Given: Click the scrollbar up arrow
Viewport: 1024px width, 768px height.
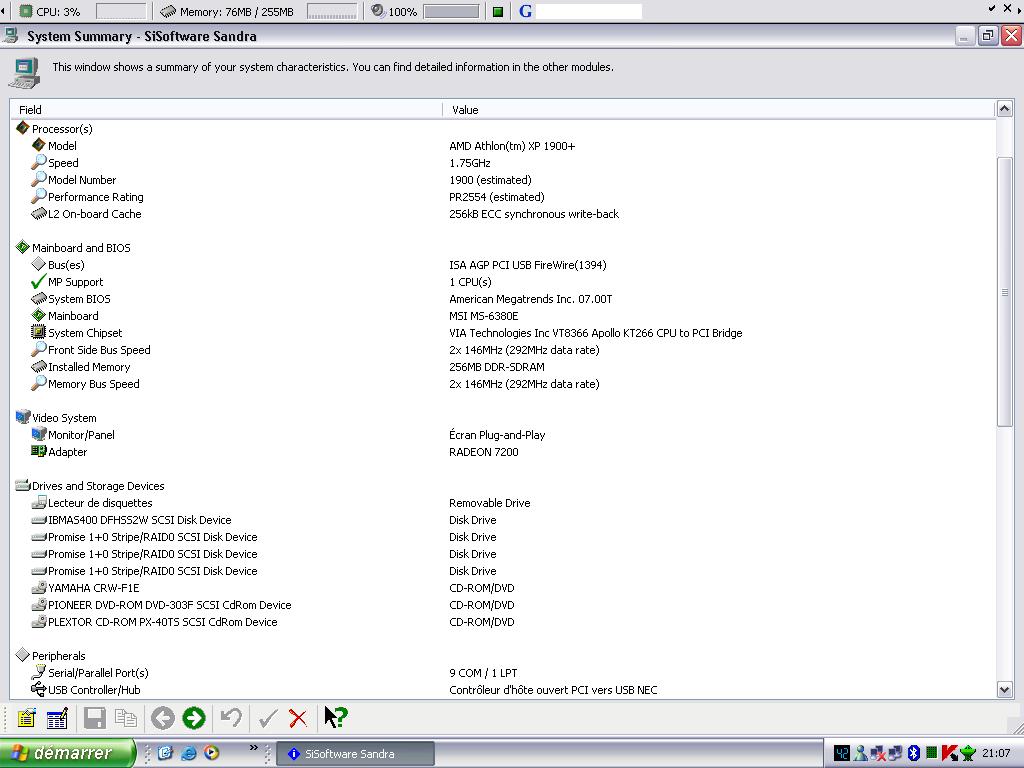Looking at the screenshot, I should pyautogui.click(x=1004, y=108).
